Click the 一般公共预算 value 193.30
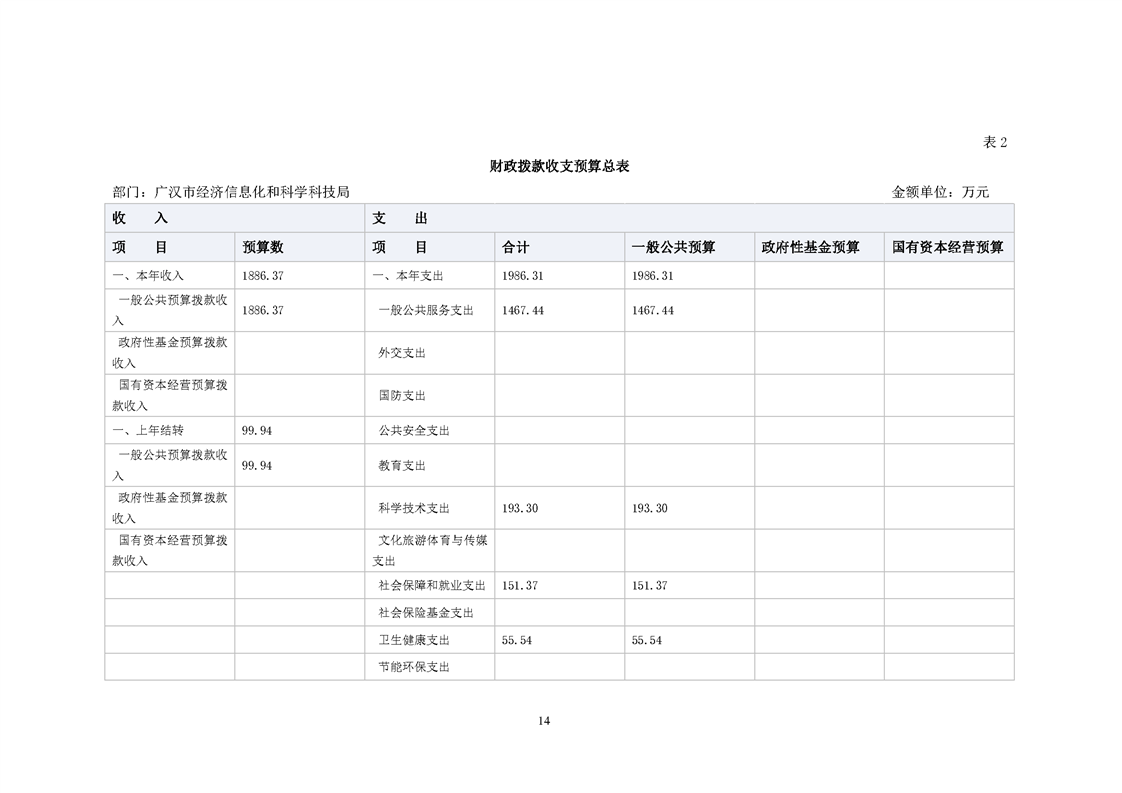The height and width of the screenshot is (793, 1122). [x=650, y=508]
